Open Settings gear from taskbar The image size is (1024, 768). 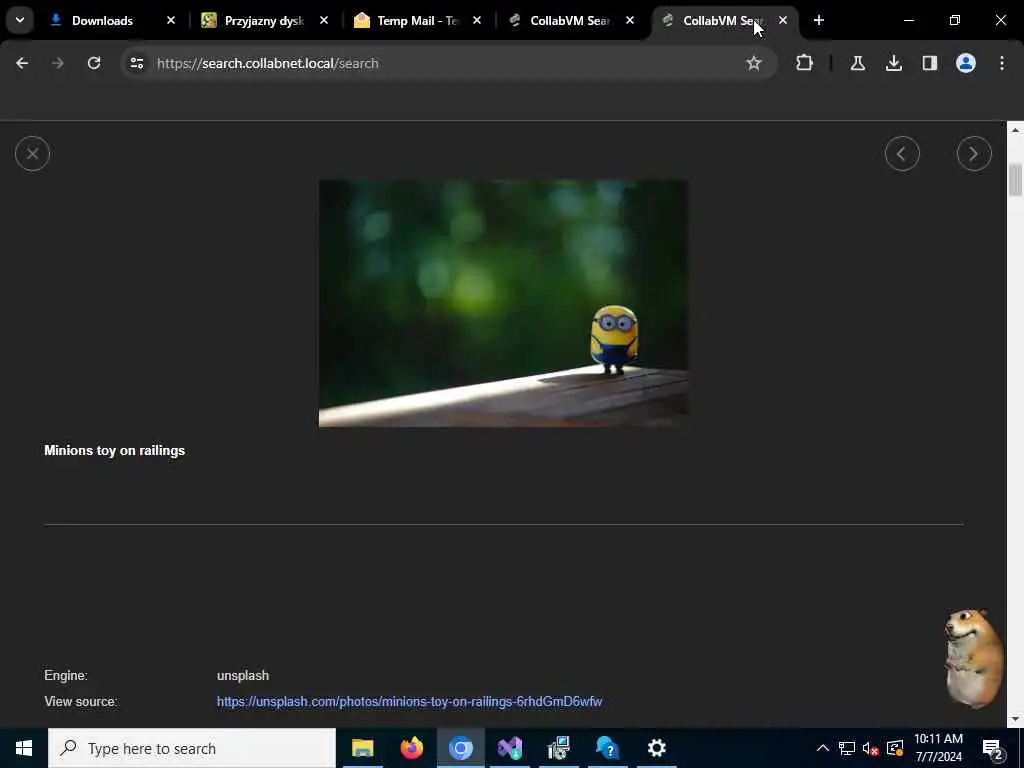pyautogui.click(x=656, y=748)
